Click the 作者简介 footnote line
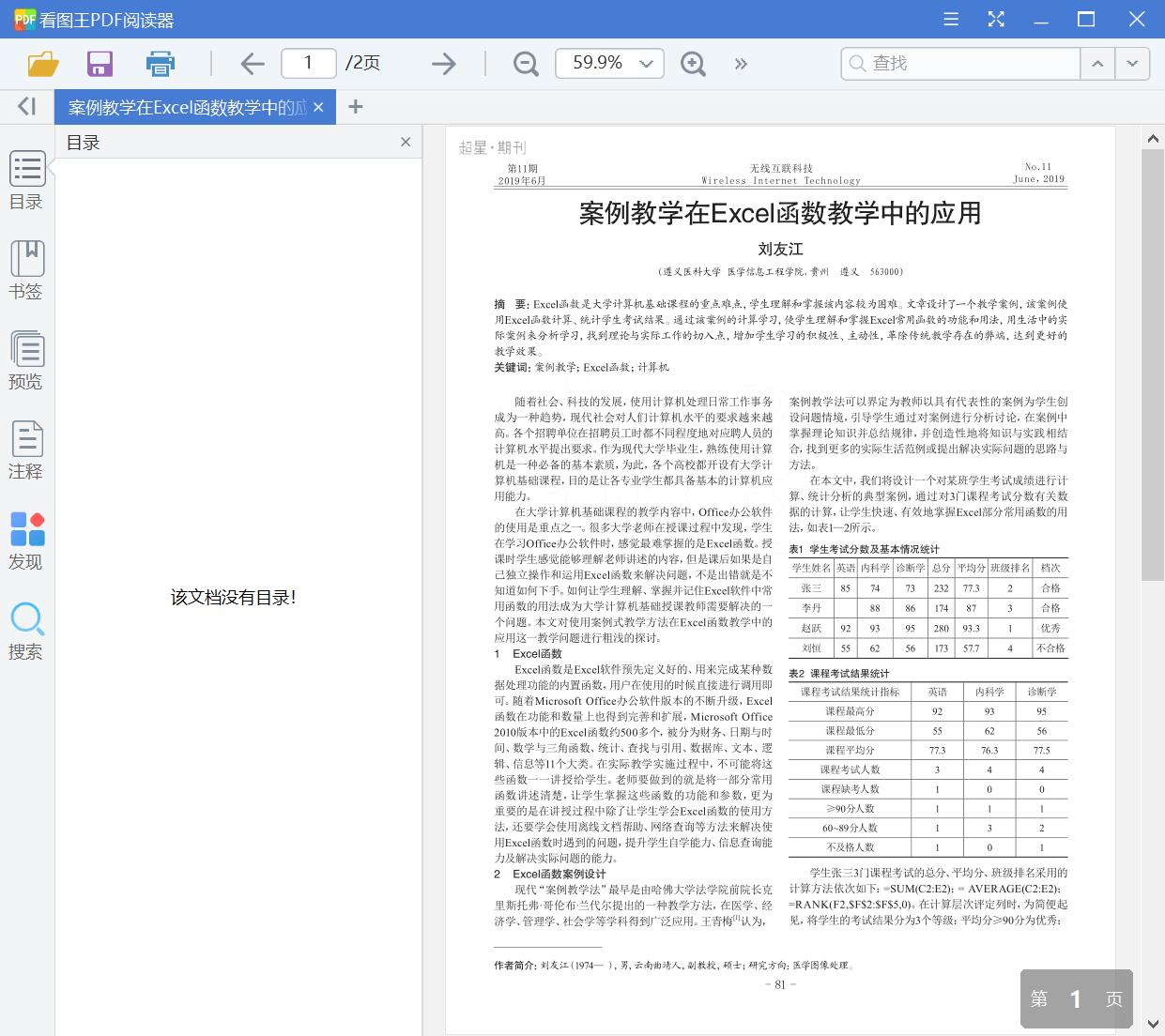1165x1036 pixels. point(674,965)
